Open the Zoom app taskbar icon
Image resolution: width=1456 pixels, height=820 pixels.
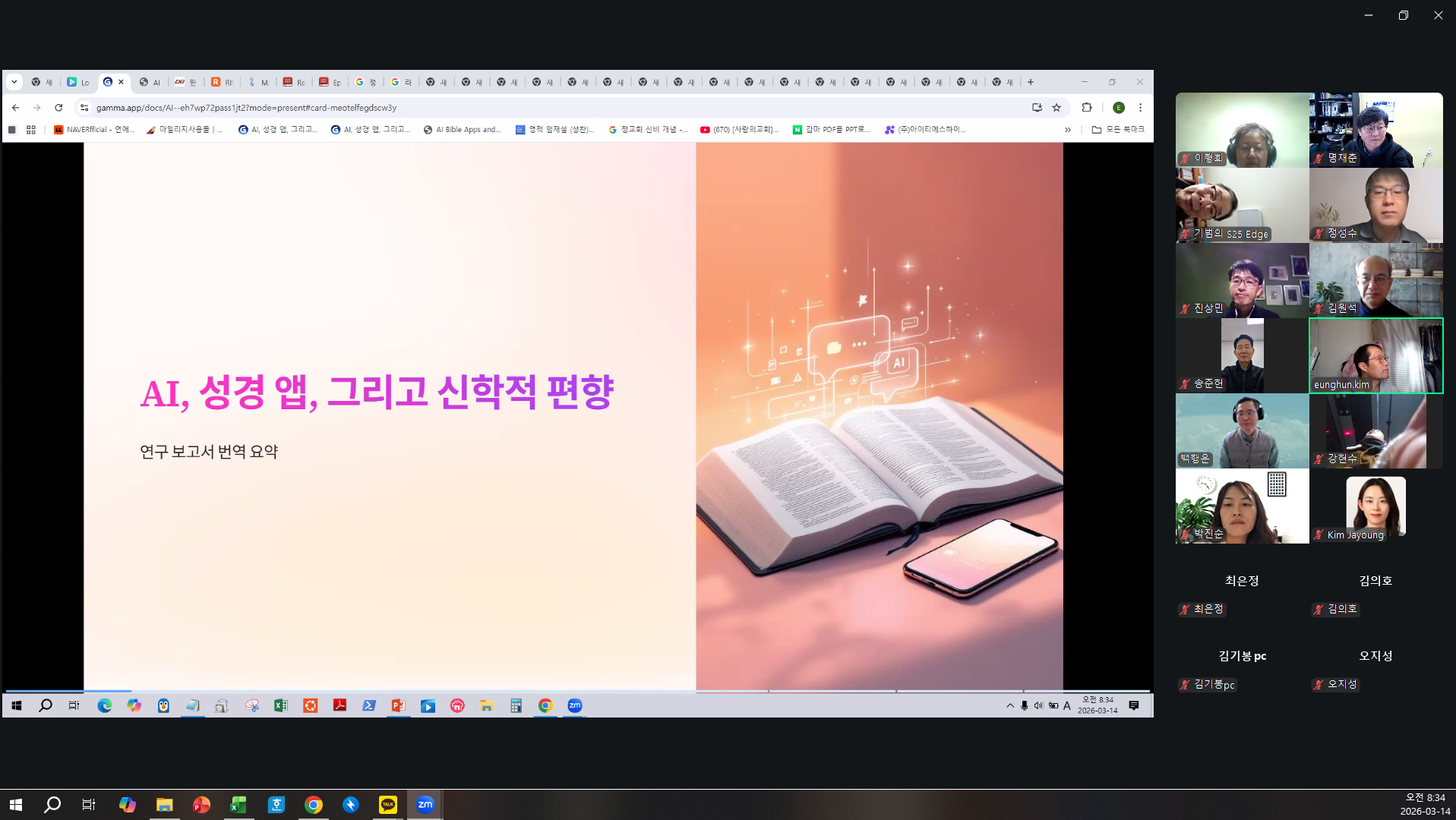pyautogui.click(x=425, y=804)
